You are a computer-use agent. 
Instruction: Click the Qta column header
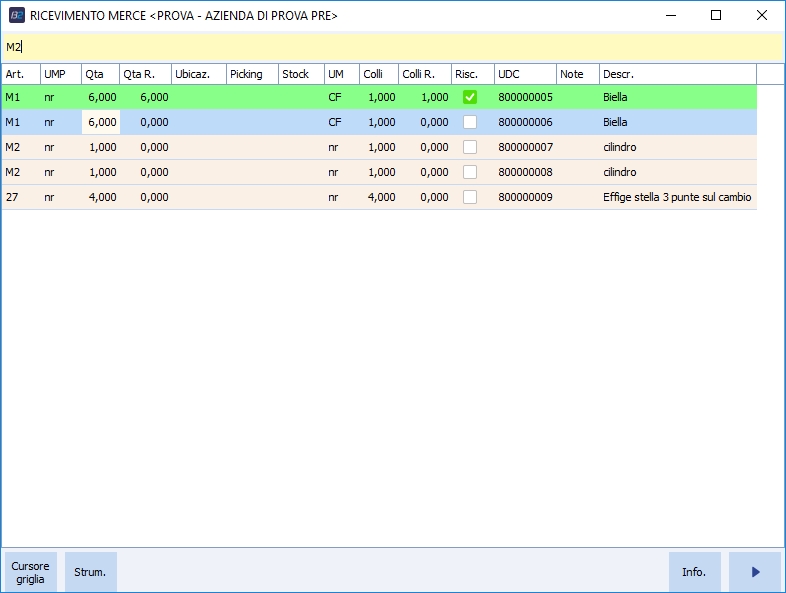click(100, 74)
